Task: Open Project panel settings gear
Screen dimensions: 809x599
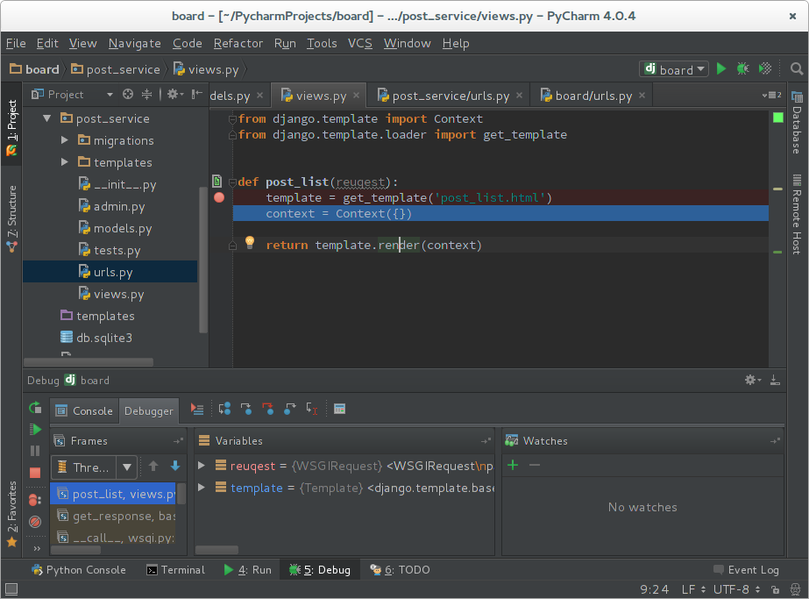Action: point(175,94)
